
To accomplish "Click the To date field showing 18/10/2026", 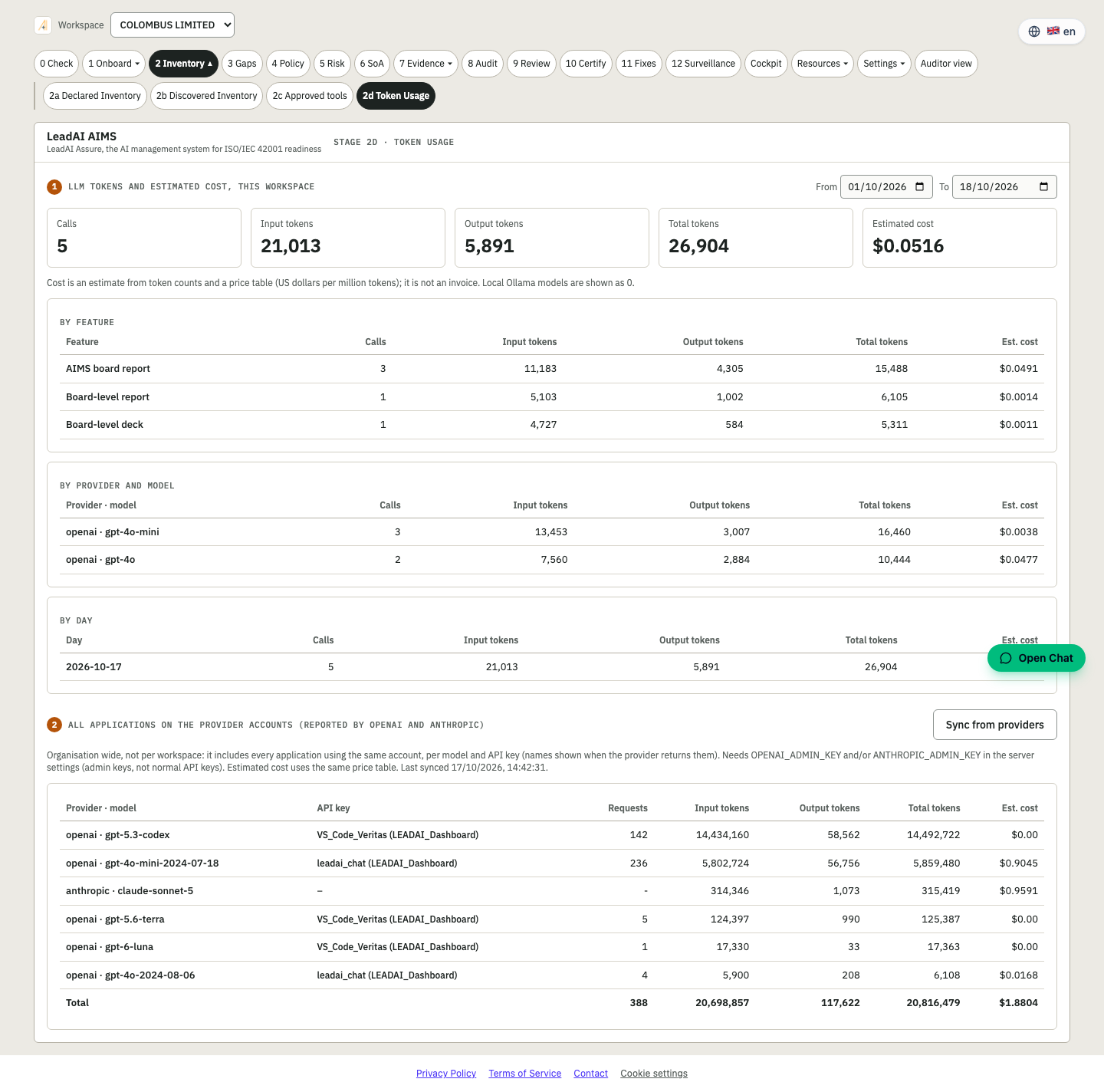I will 1004,187.
